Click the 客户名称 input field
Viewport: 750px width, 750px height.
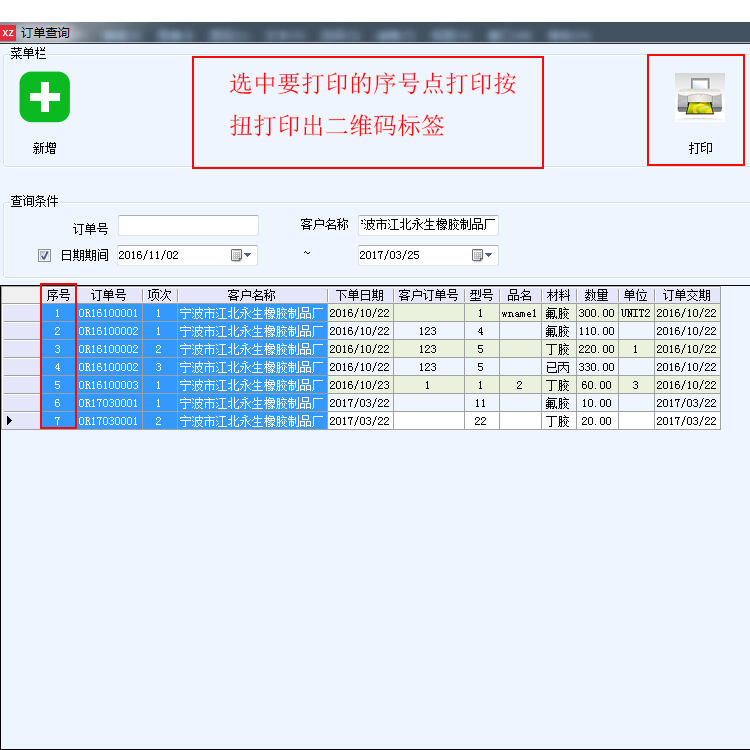tap(428, 225)
